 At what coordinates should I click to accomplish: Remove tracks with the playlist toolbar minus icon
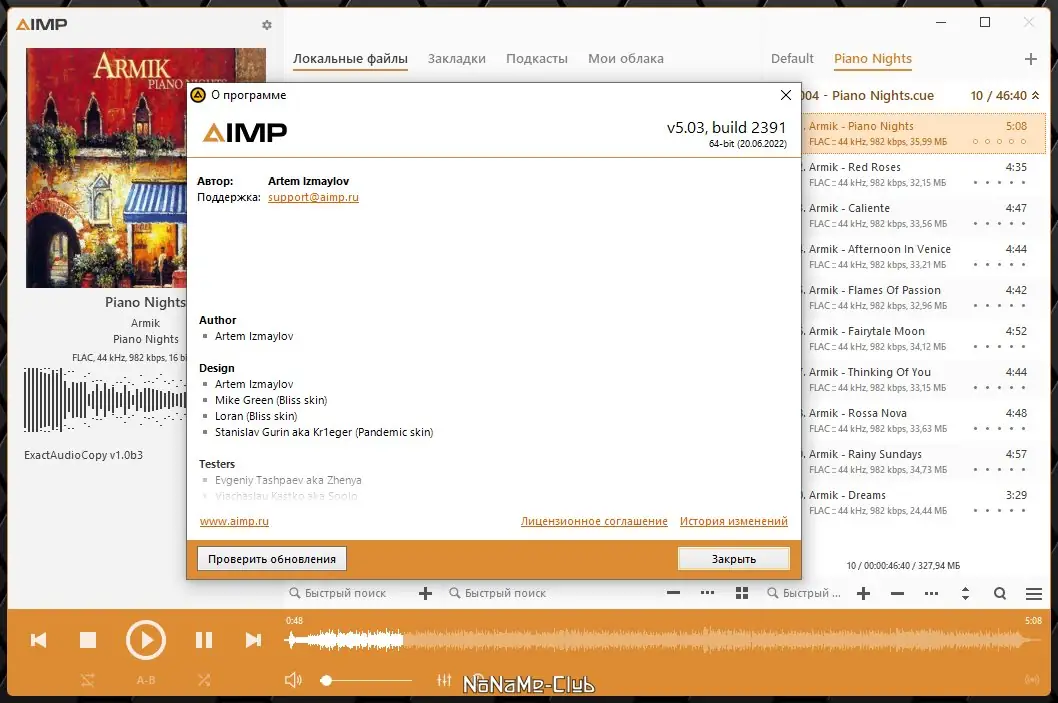click(x=897, y=594)
